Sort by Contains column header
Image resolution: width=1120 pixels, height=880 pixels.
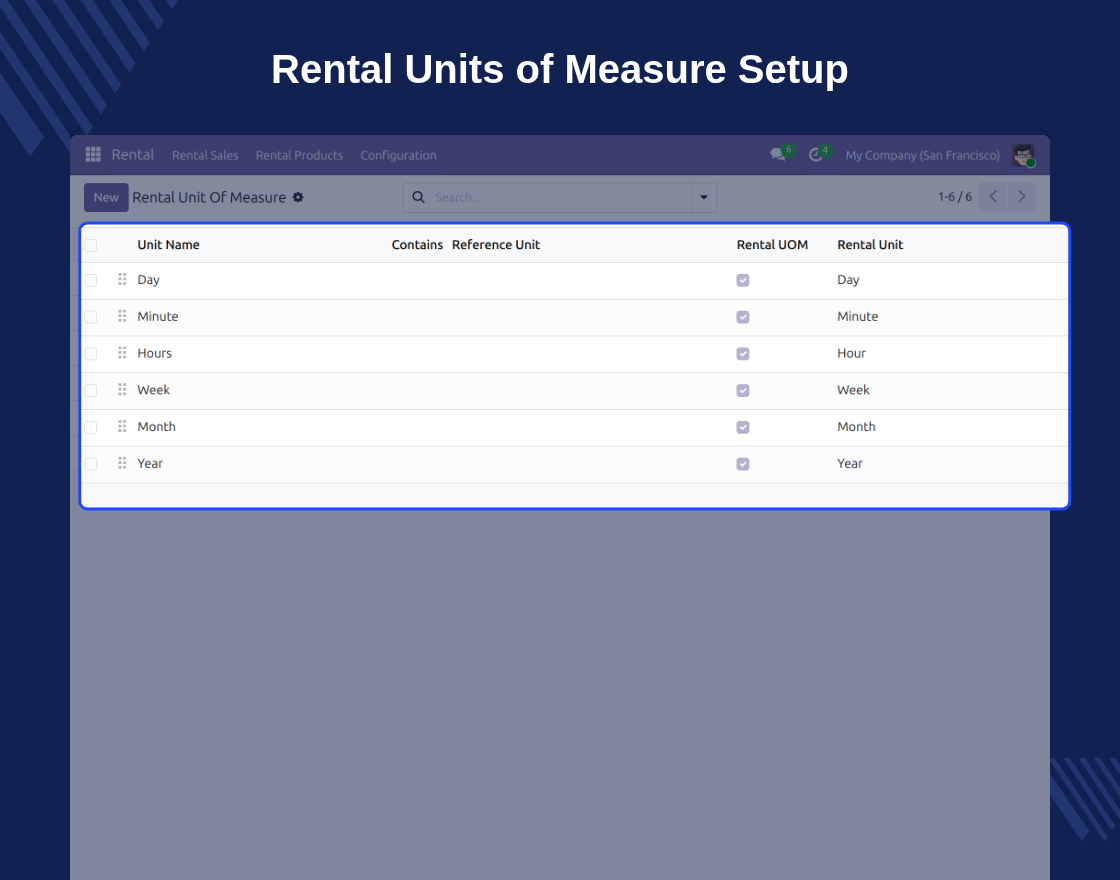point(417,244)
